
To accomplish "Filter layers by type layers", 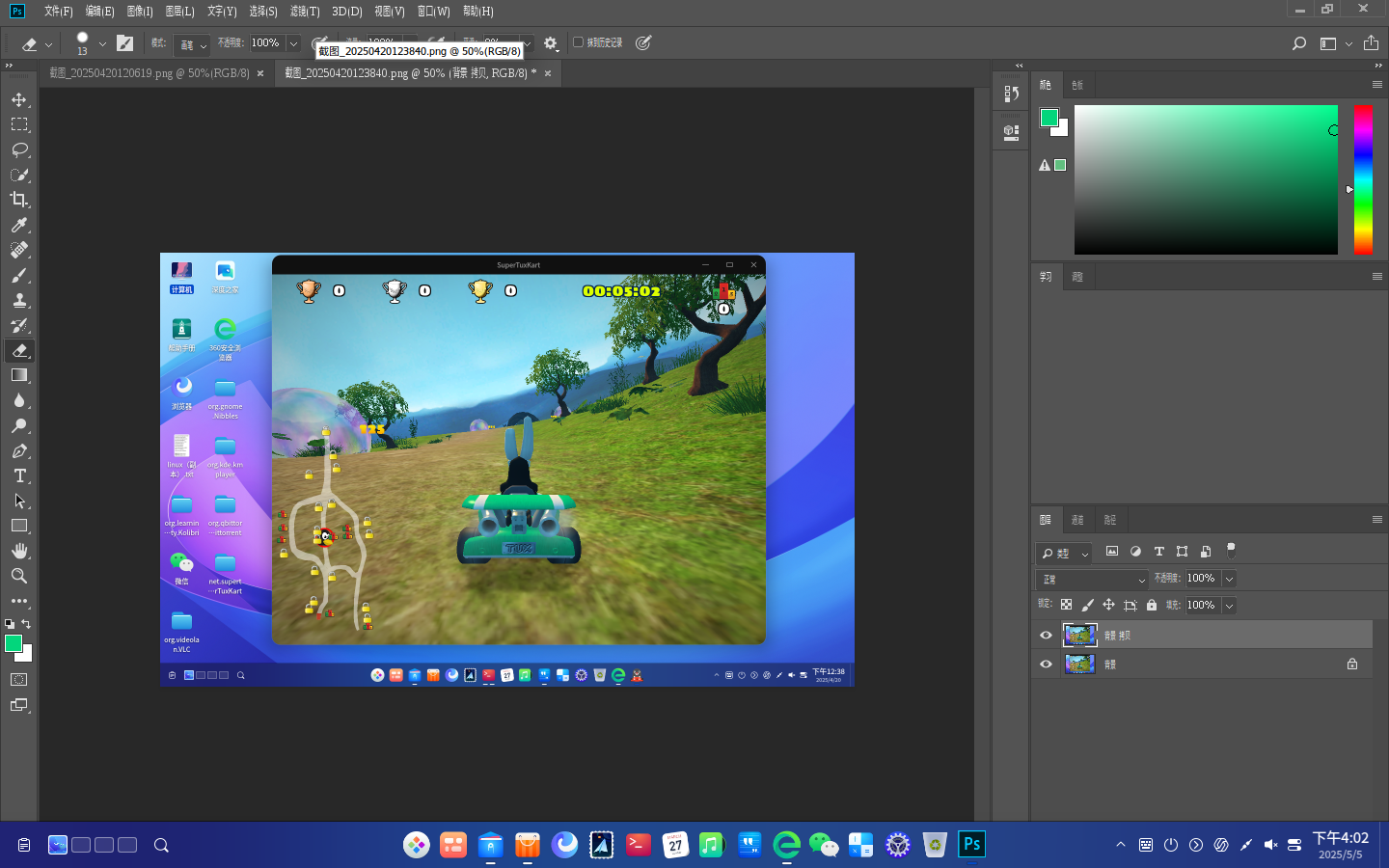I will point(1158,552).
